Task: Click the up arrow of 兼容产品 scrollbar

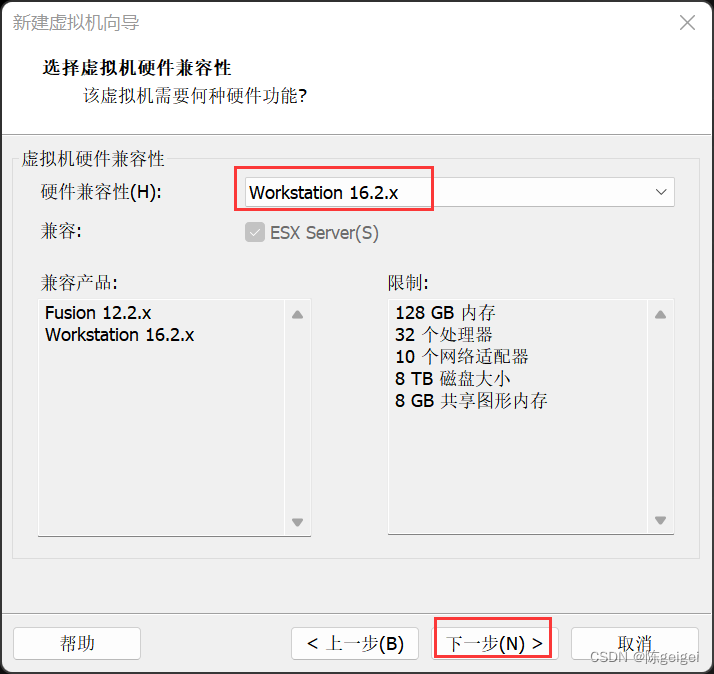Action: point(297,314)
